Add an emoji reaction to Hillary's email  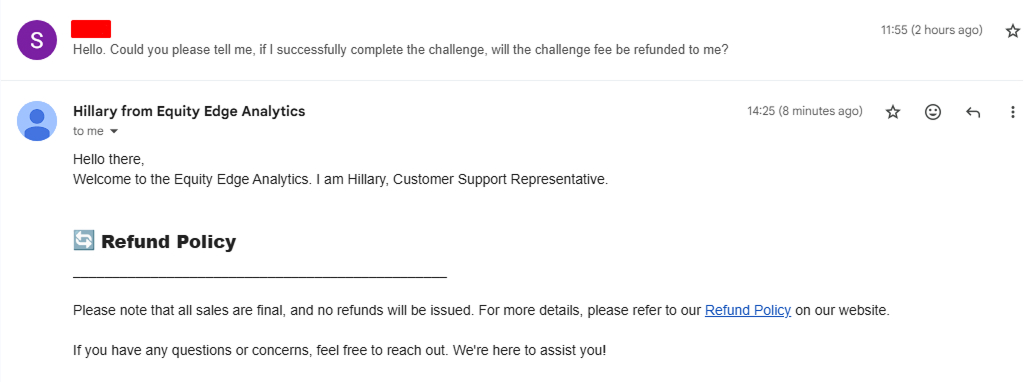pyautogui.click(x=932, y=112)
